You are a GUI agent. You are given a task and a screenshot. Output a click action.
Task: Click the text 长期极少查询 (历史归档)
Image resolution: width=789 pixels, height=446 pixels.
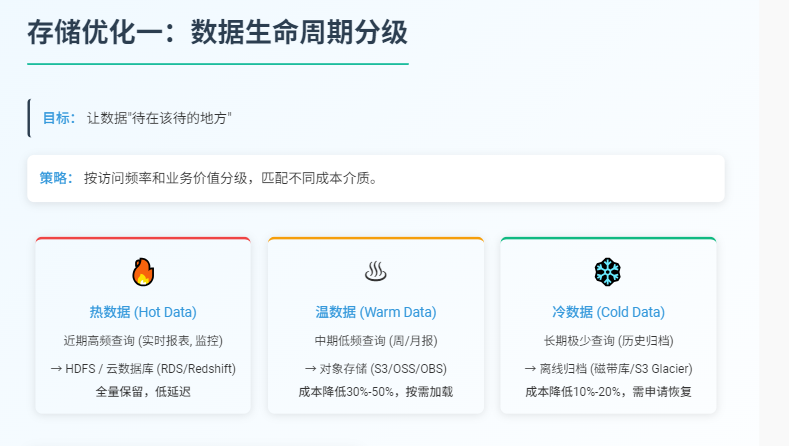[x=608, y=341]
